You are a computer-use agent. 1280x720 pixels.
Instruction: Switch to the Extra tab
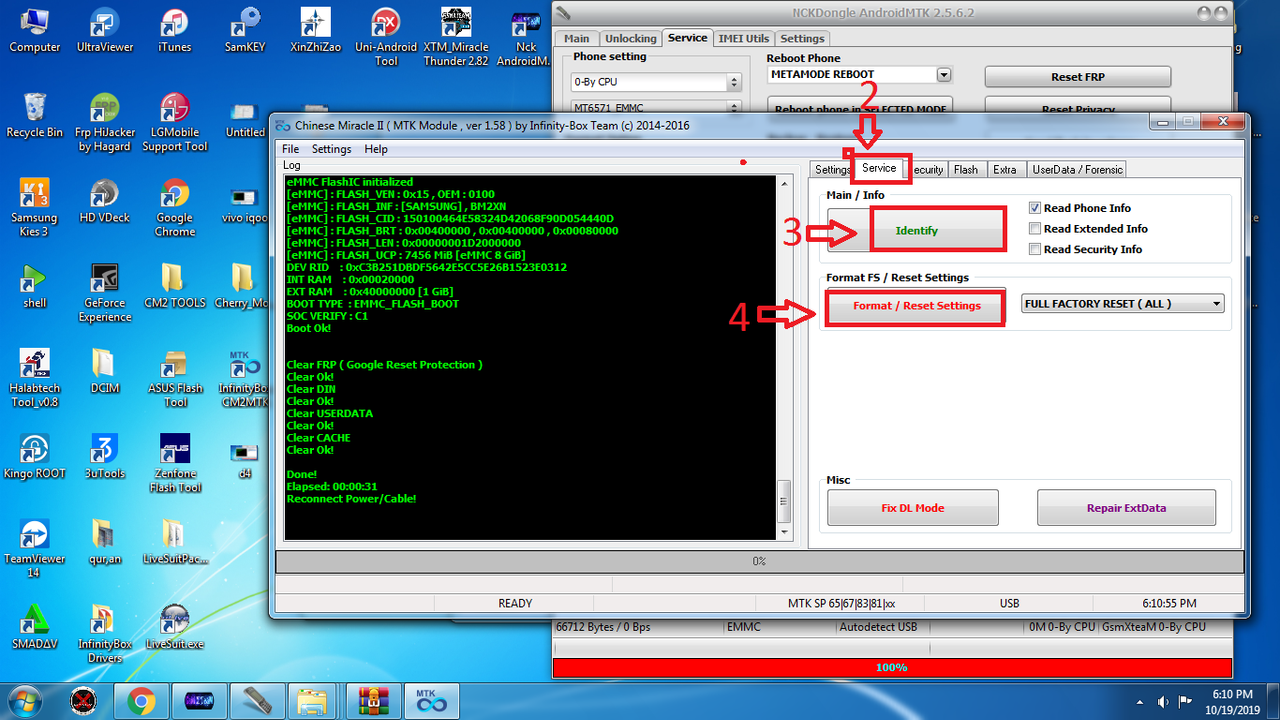[1005, 170]
